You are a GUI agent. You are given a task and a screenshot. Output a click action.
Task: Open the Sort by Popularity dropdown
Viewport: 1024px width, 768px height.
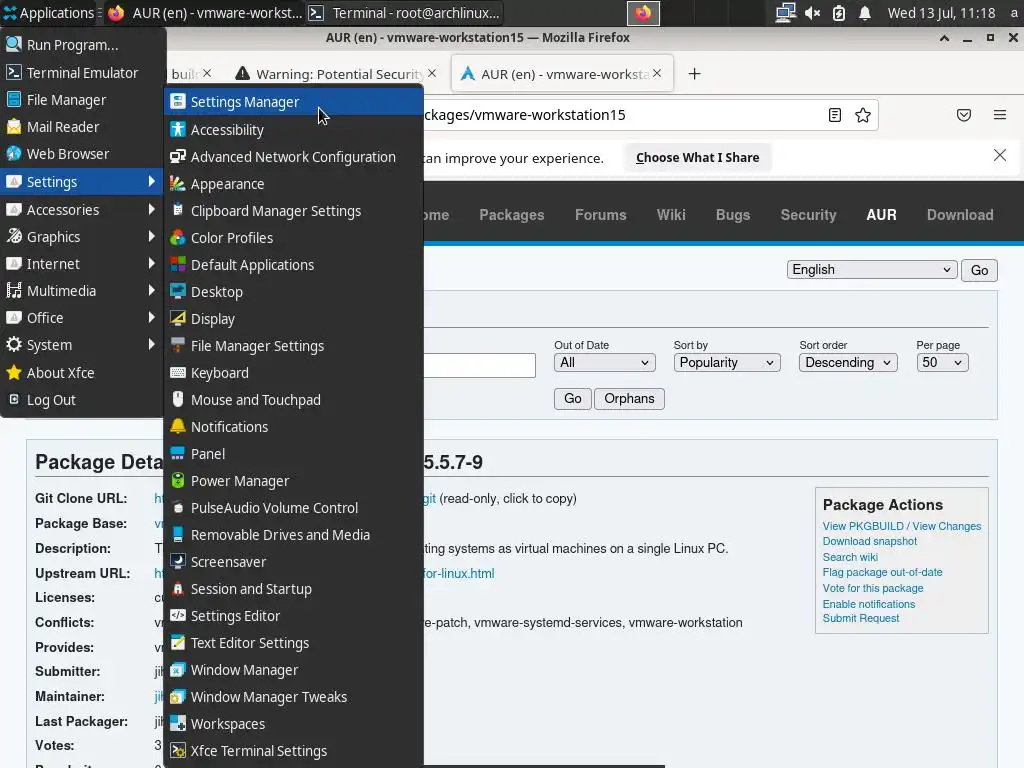(727, 362)
